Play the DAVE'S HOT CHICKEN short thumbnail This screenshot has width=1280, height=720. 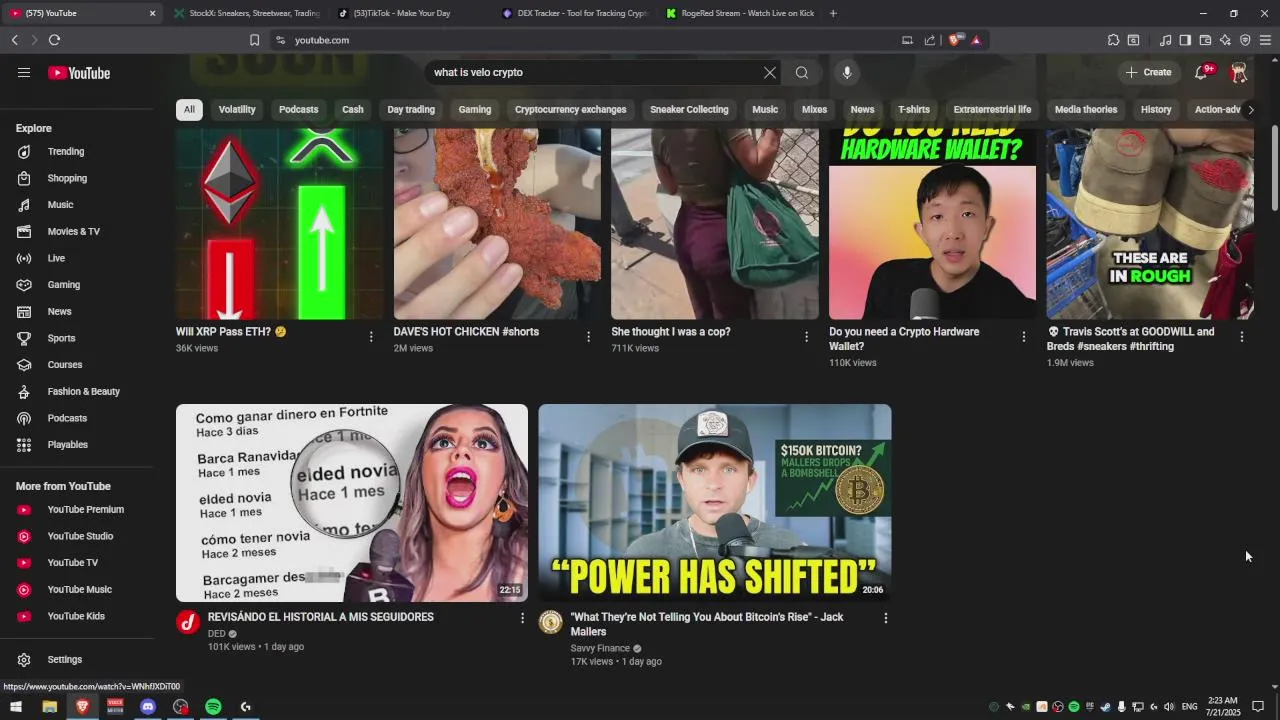(497, 224)
